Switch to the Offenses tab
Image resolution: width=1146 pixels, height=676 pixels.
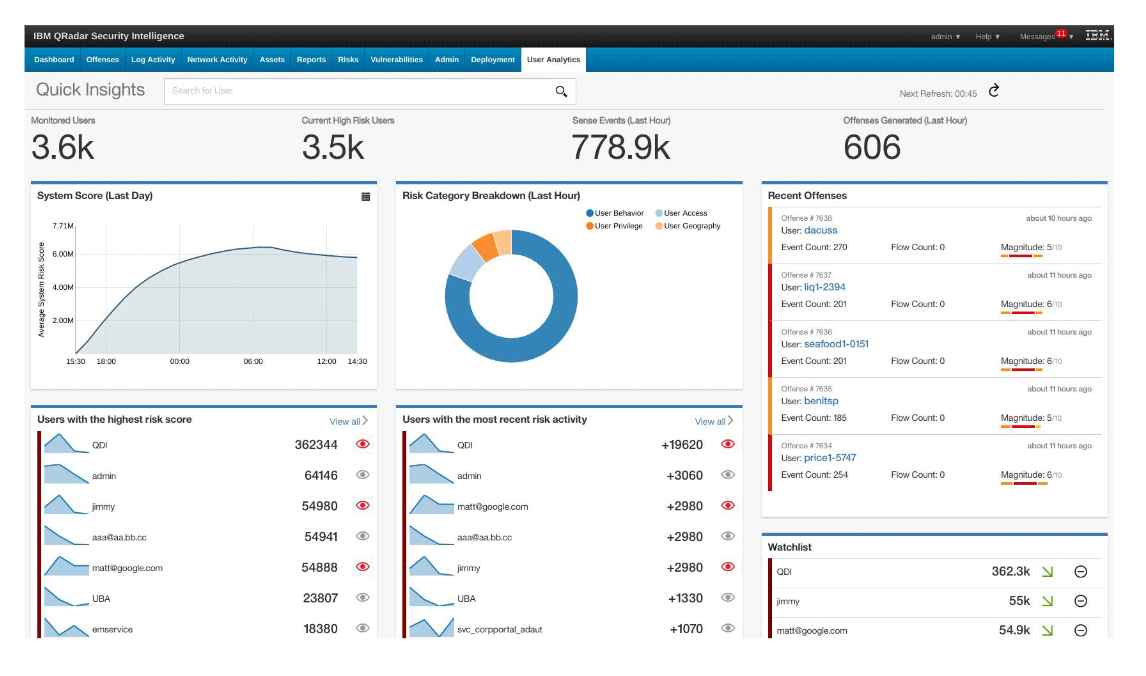click(x=102, y=60)
